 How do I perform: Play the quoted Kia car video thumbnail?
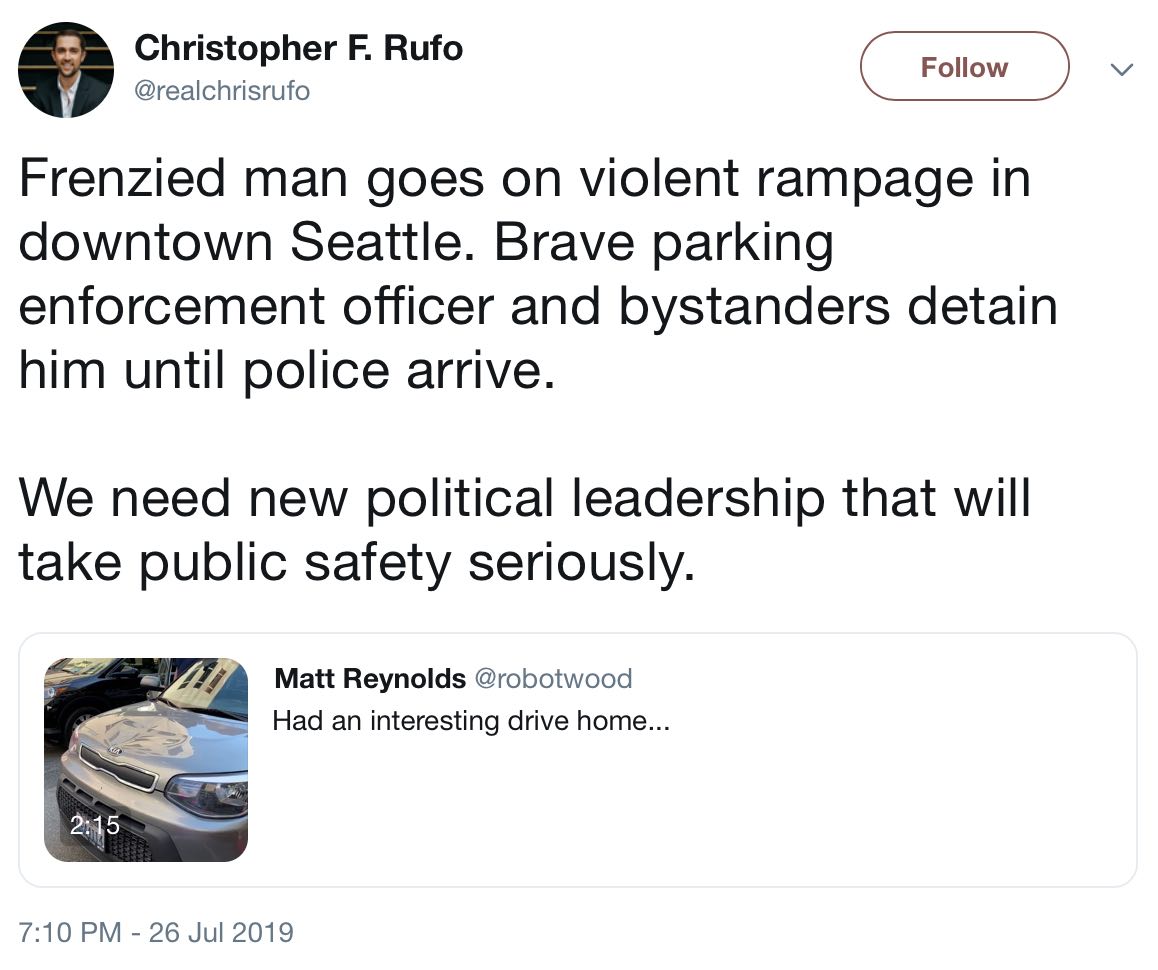pos(146,759)
